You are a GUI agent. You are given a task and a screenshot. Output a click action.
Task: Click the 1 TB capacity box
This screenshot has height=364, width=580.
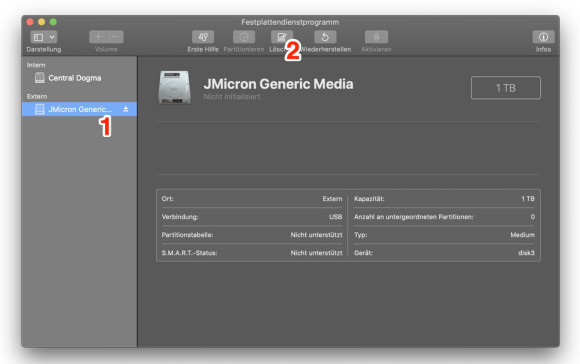[505, 88]
